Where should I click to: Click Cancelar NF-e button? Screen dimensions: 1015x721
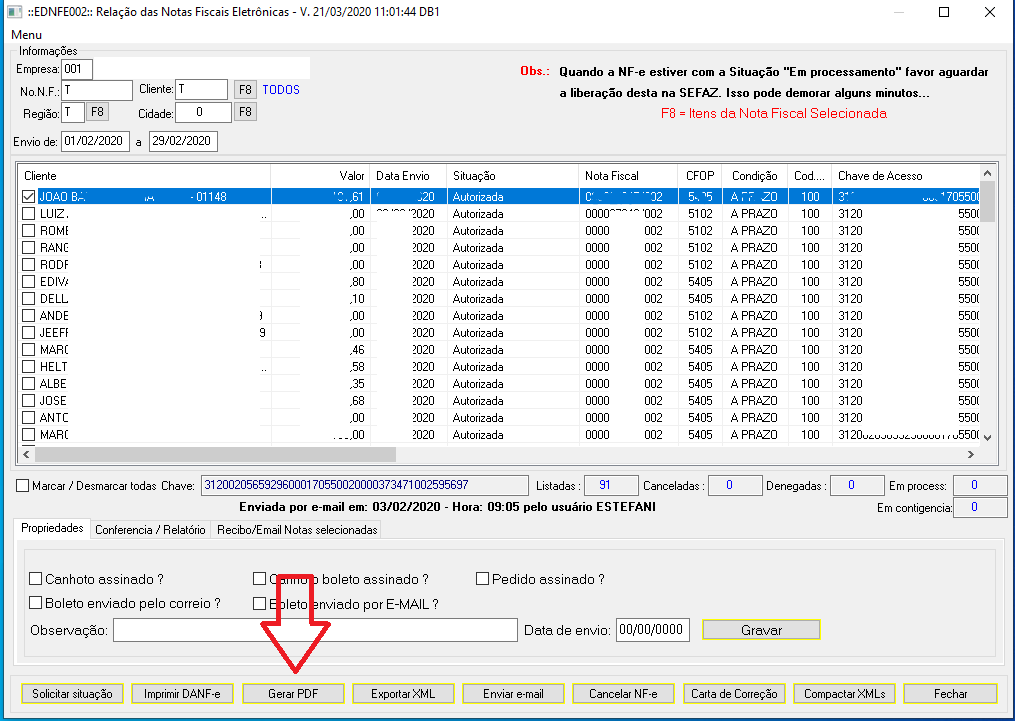[x=623, y=693]
